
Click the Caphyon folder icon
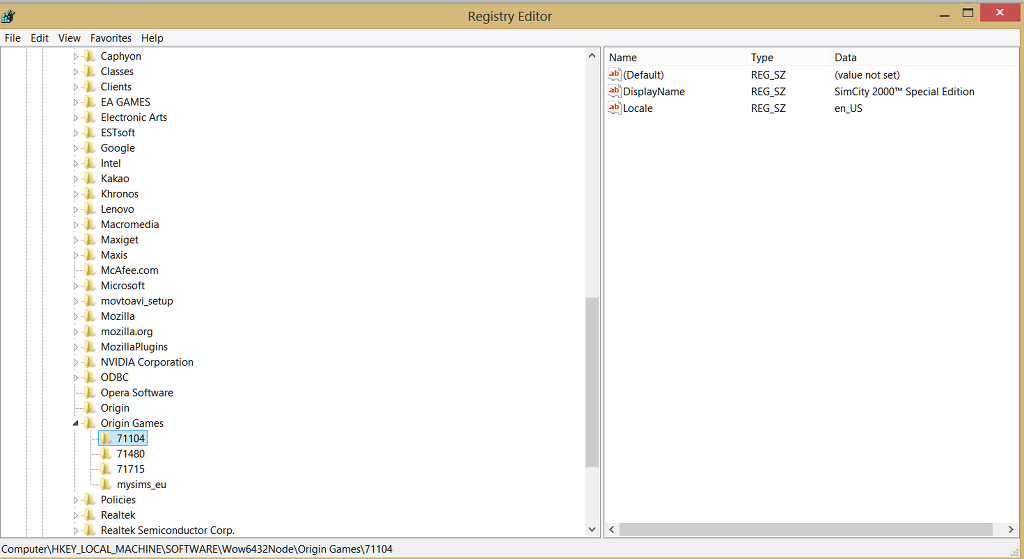pos(90,56)
